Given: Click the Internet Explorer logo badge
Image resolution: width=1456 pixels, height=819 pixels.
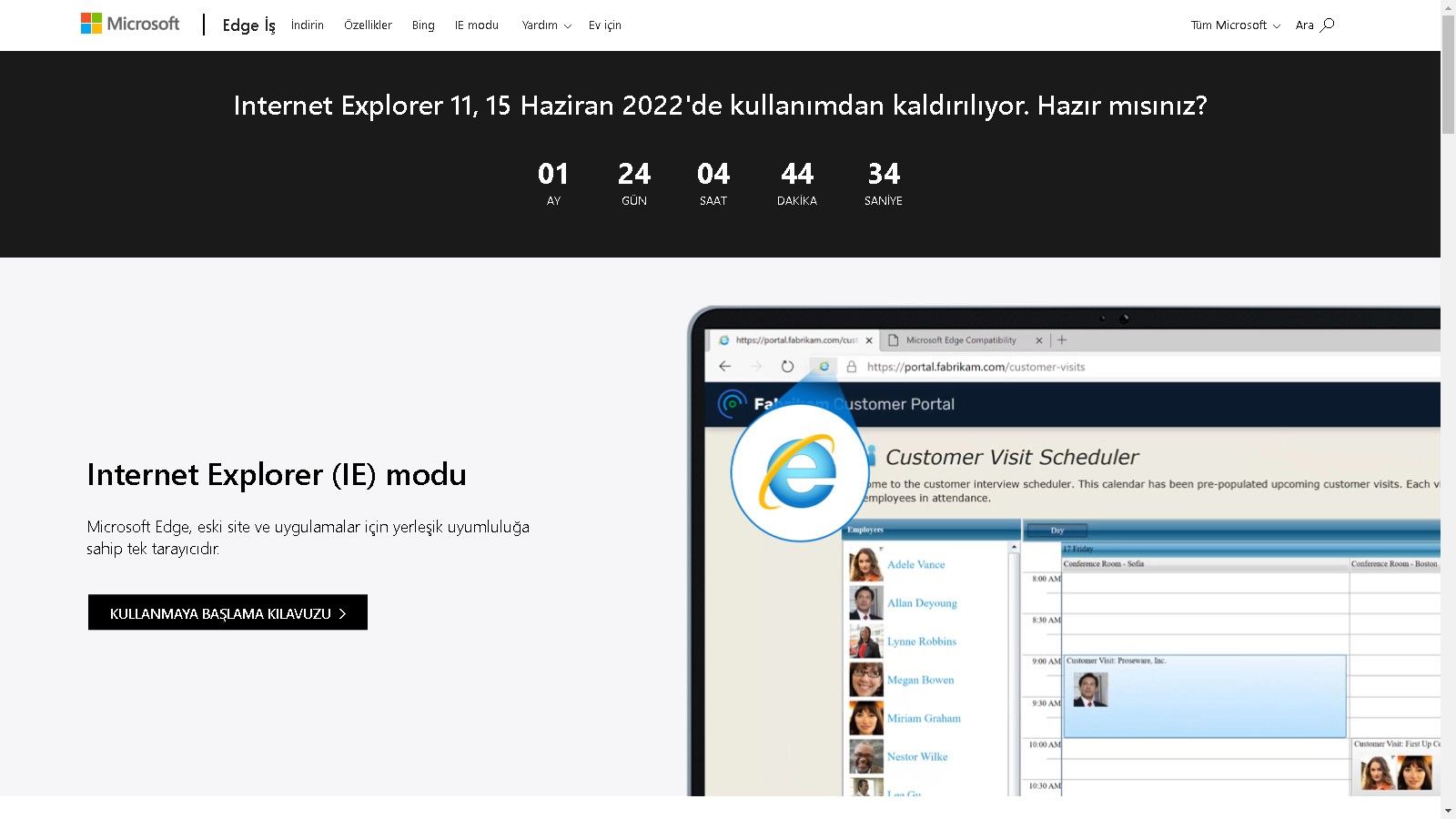Looking at the screenshot, I should pyautogui.click(x=800, y=471).
